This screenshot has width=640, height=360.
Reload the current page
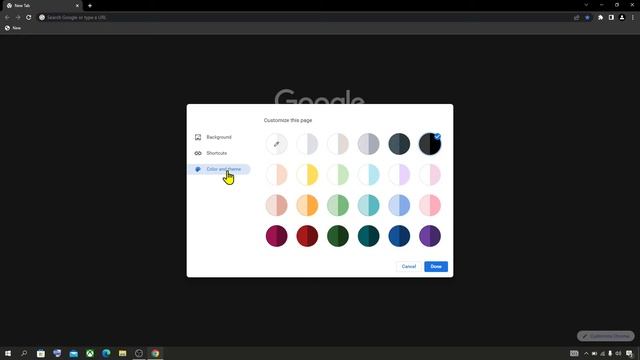click(x=29, y=18)
